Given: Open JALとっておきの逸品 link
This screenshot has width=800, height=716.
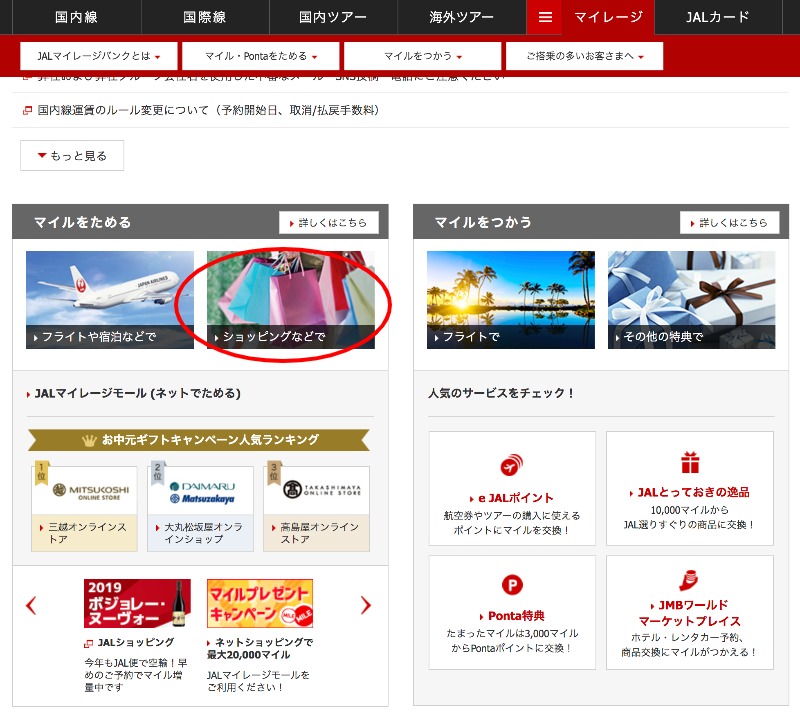Looking at the screenshot, I should point(693,492).
